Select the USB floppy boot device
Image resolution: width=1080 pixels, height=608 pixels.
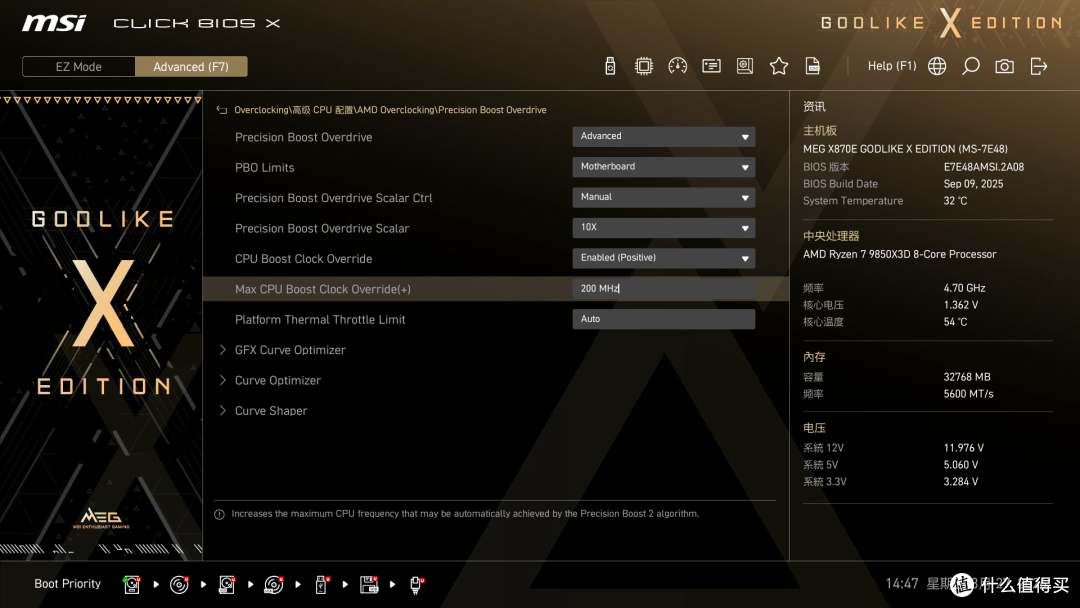pyautogui.click(x=369, y=585)
